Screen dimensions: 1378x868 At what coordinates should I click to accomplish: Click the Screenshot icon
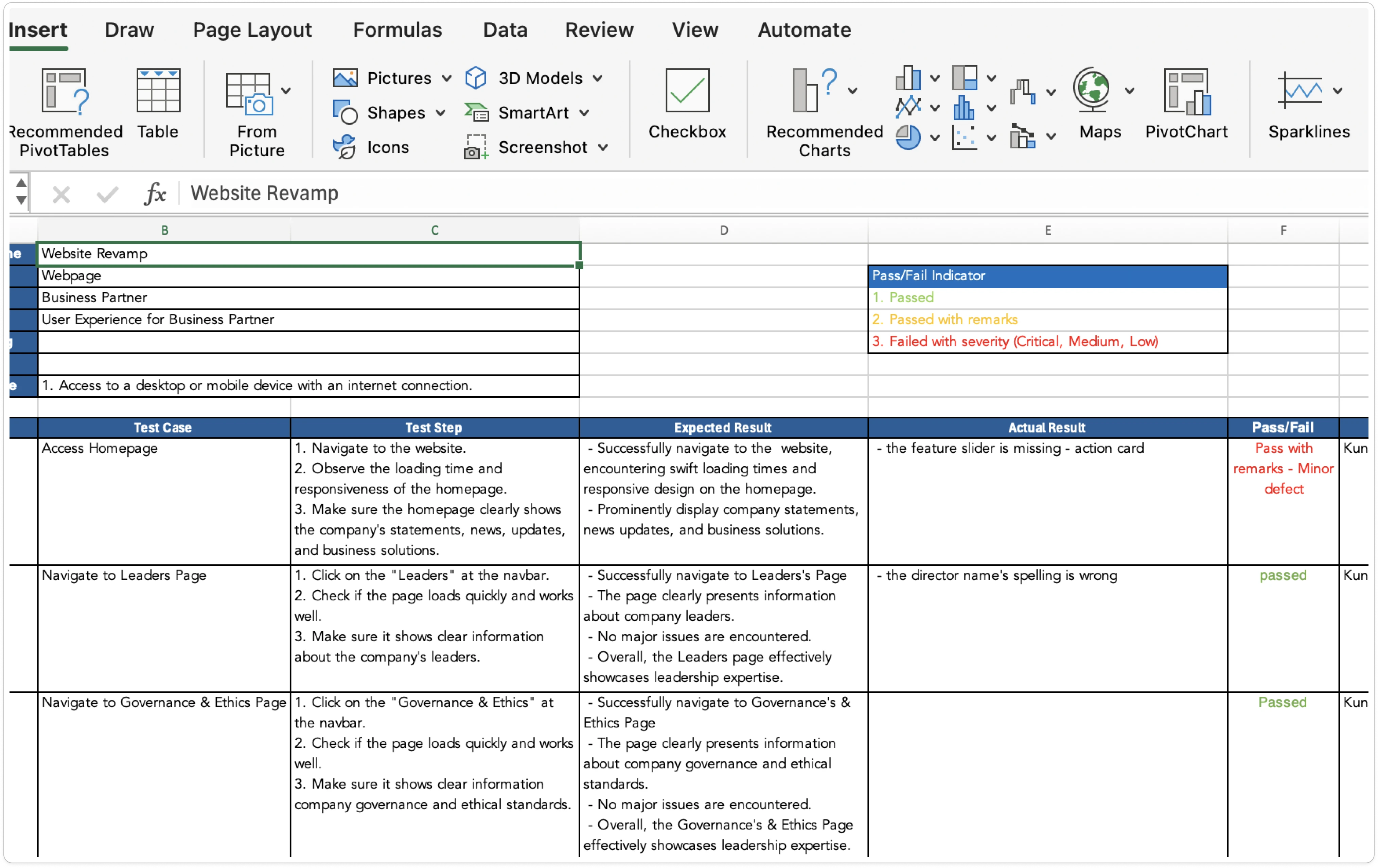point(476,147)
